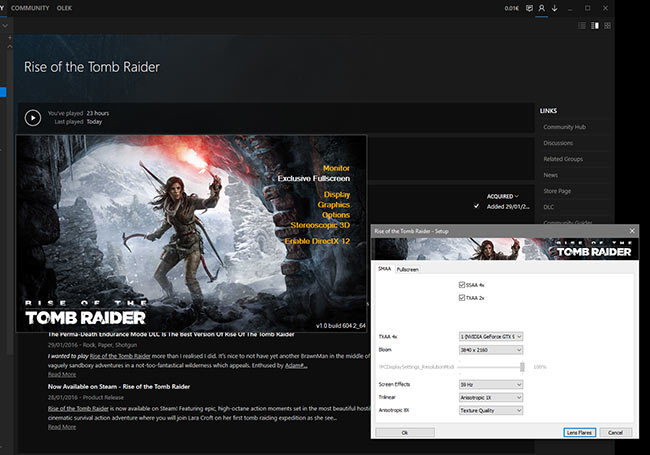Open the chat/messages icon in top bar
This screenshot has width=650, height=455.
pos(529,8)
